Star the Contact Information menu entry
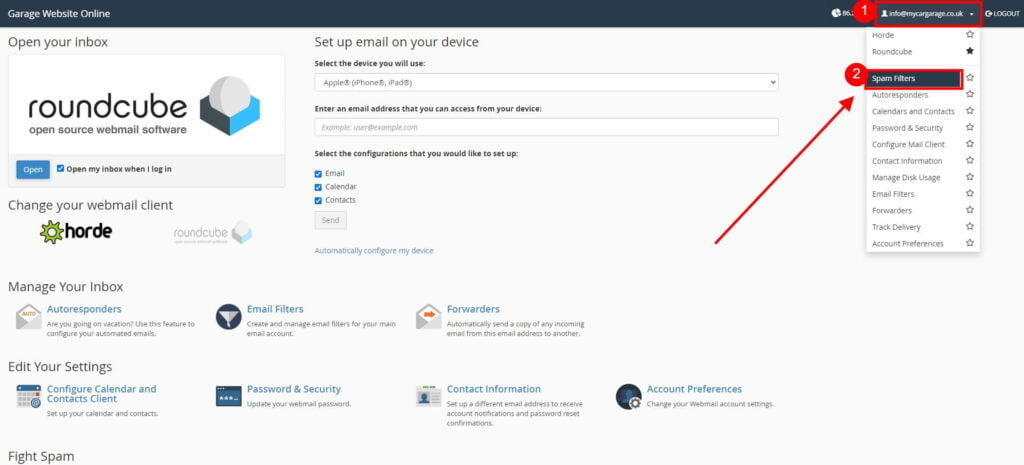1024x465 pixels. point(970,160)
